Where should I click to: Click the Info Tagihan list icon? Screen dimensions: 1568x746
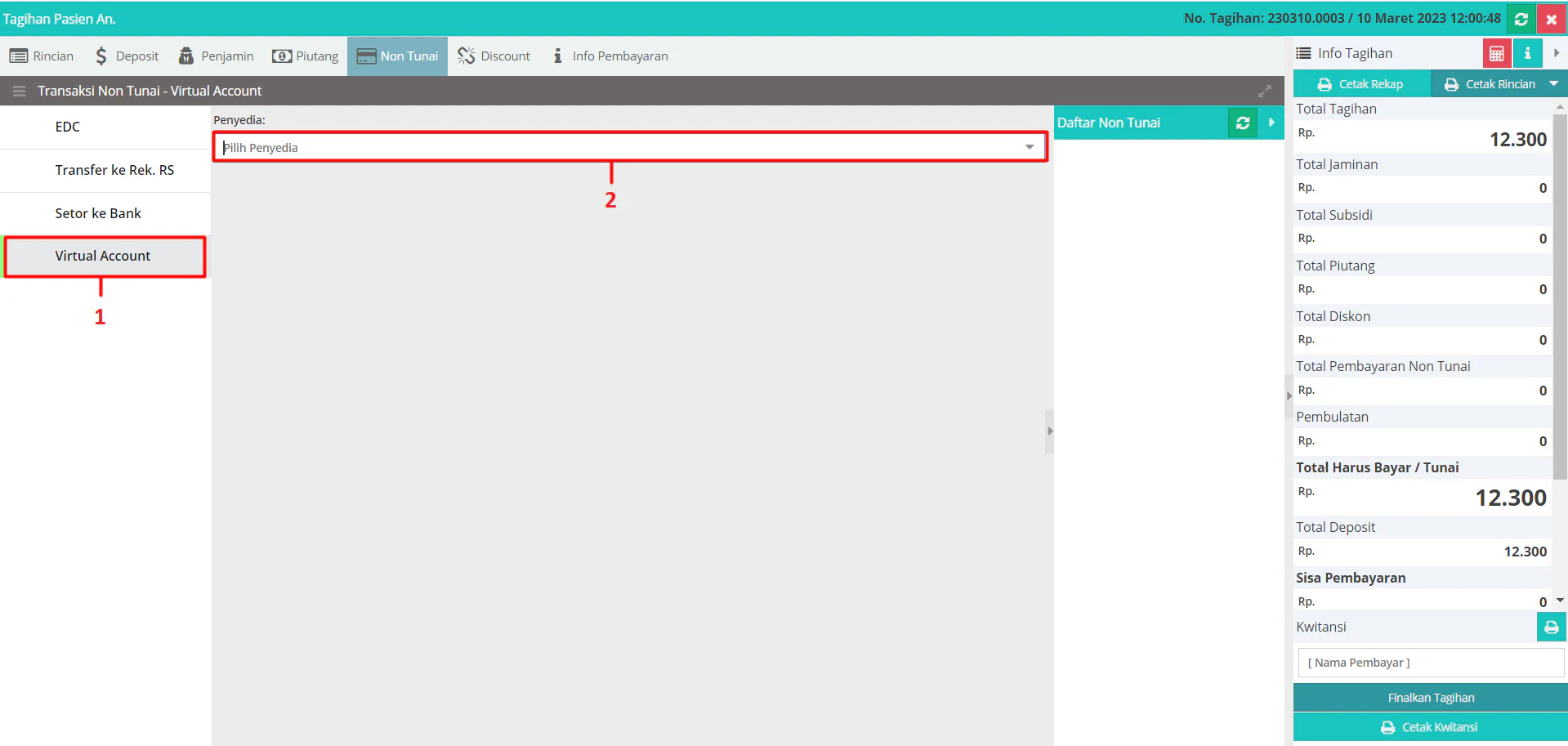point(1303,53)
